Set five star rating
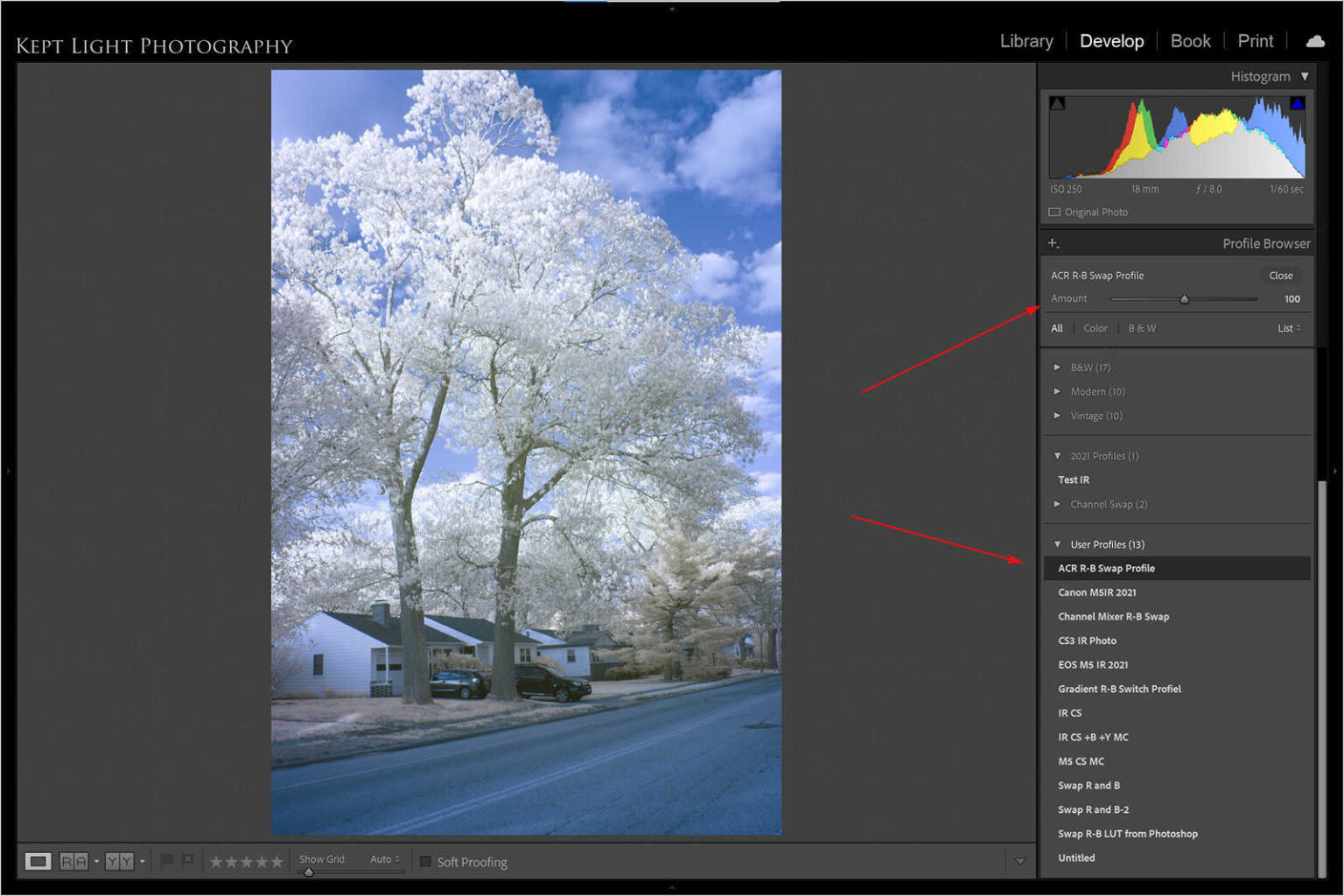The width and height of the screenshot is (1344, 896). coord(276,862)
